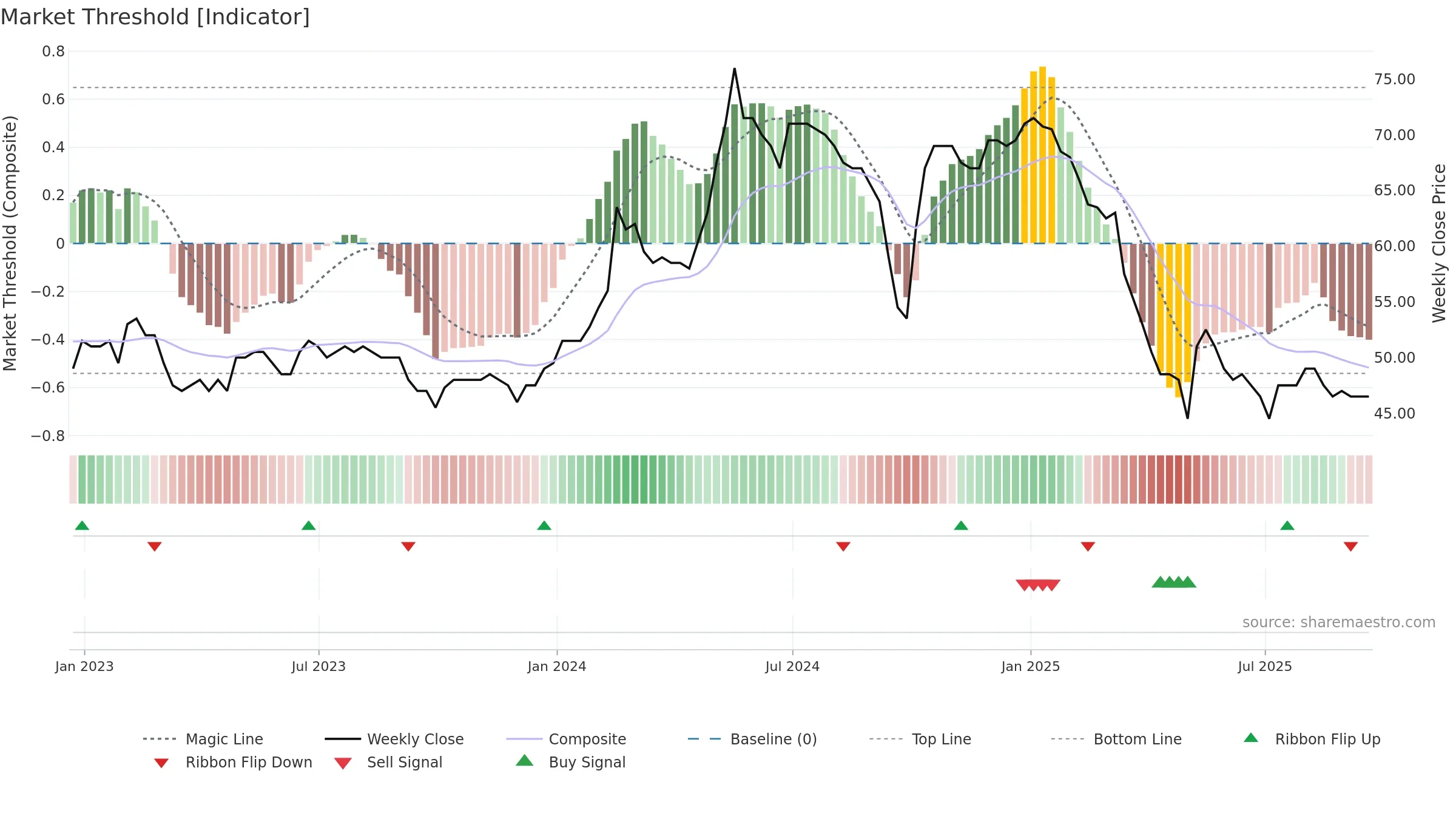The width and height of the screenshot is (1456, 819).
Task: Click the Ribbon Flip Up marker before Jan 2024
Action: [x=544, y=525]
